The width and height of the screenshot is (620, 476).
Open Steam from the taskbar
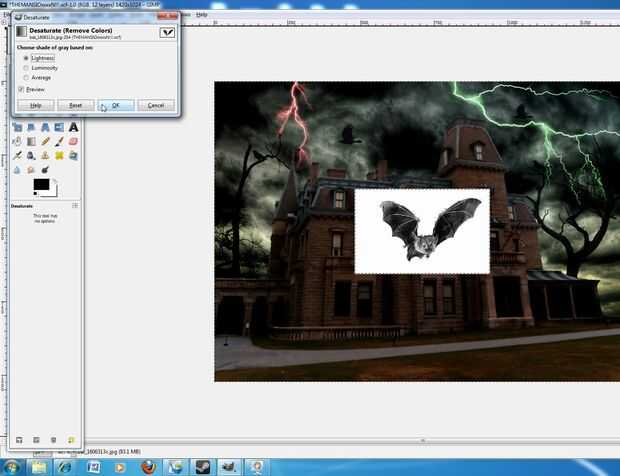202,467
